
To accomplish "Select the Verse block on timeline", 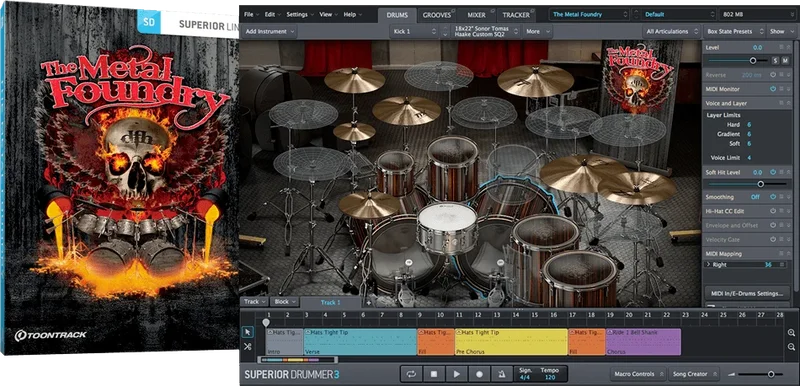I will [360, 342].
